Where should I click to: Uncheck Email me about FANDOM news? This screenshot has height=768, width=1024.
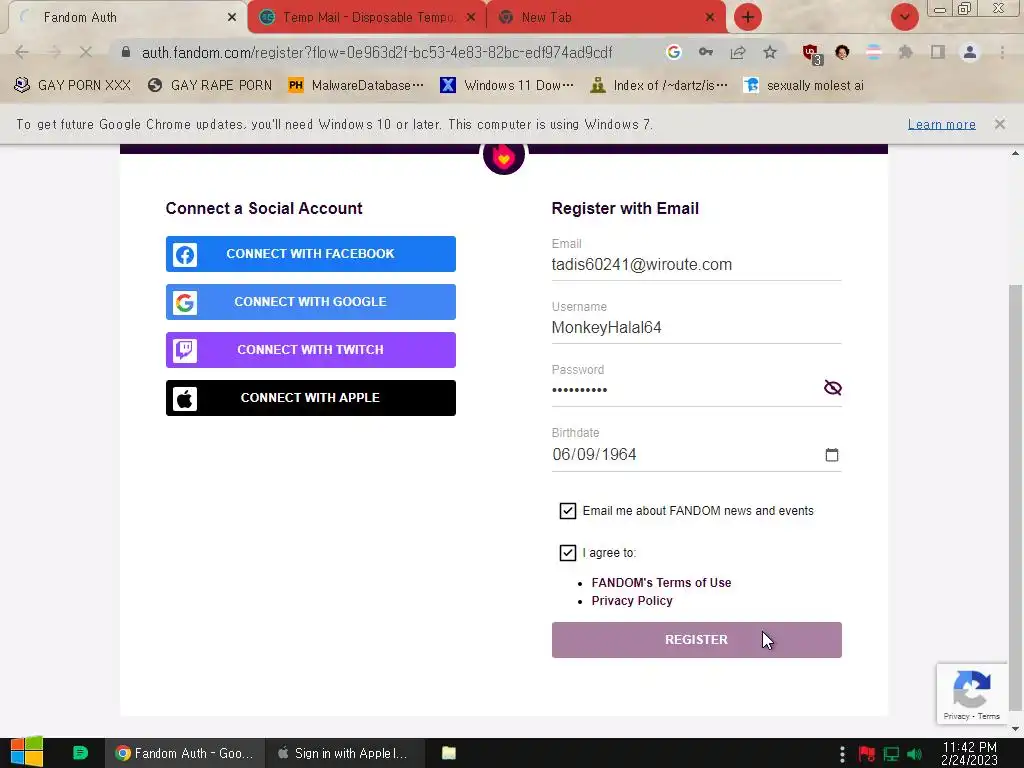tap(568, 511)
